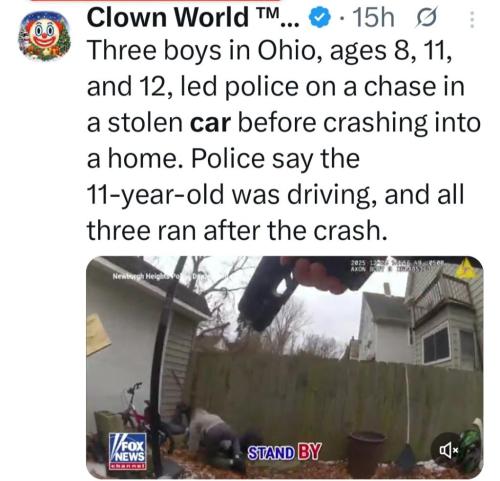Image resolution: width=500 pixels, height=481 pixels.
Task: Play the bodycam video thumbnail
Action: 284,367
